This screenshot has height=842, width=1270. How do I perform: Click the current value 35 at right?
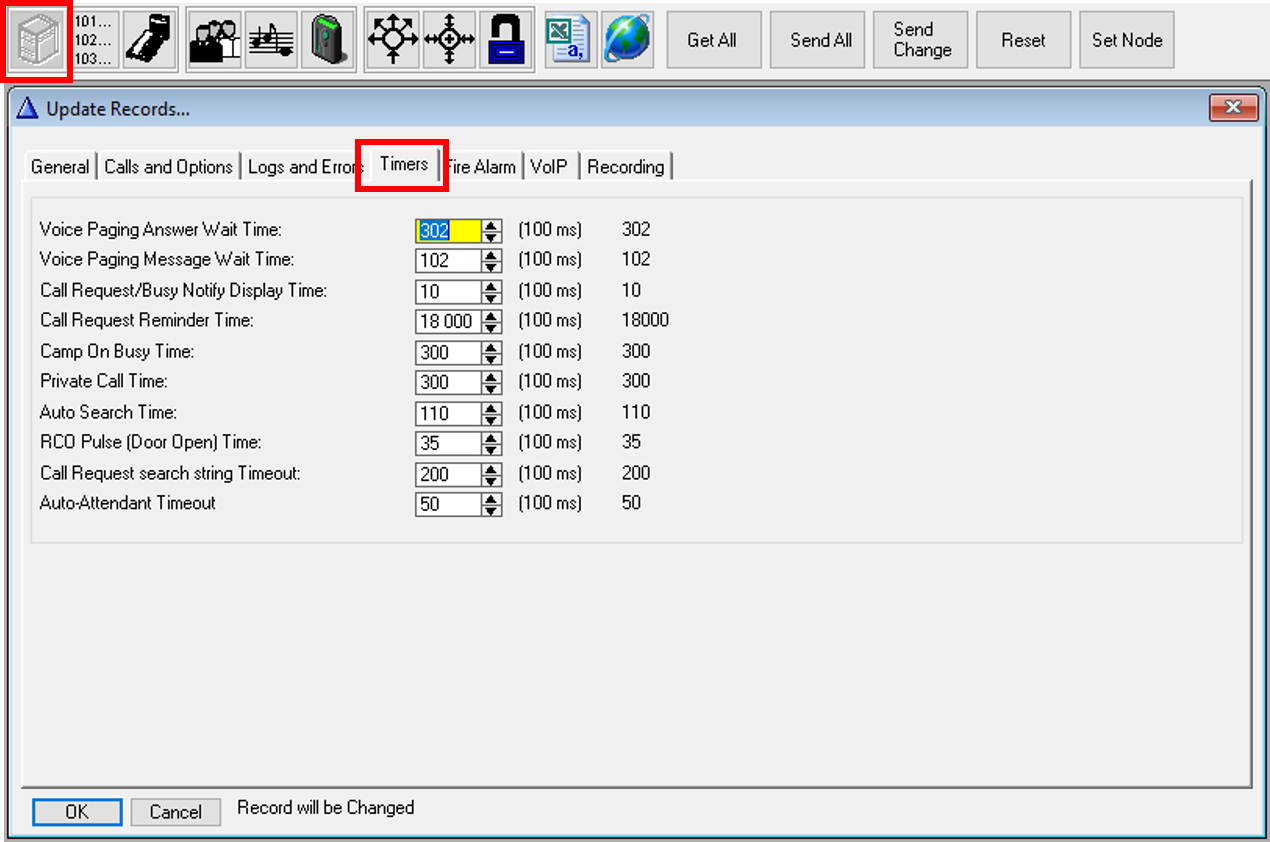pyautogui.click(x=631, y=442)
